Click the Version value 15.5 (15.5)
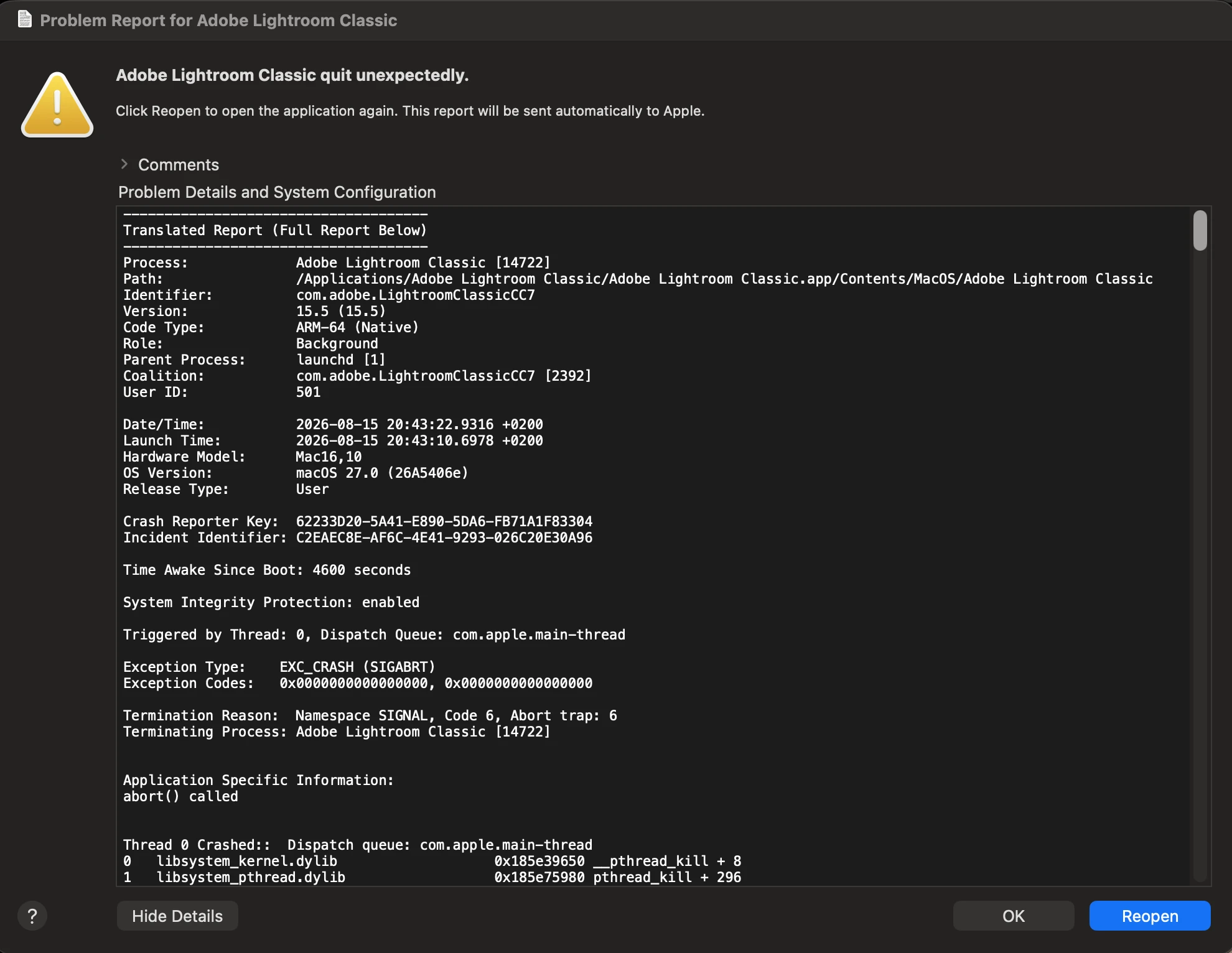The image size is (1232, 953). click(x=341, y=311)
